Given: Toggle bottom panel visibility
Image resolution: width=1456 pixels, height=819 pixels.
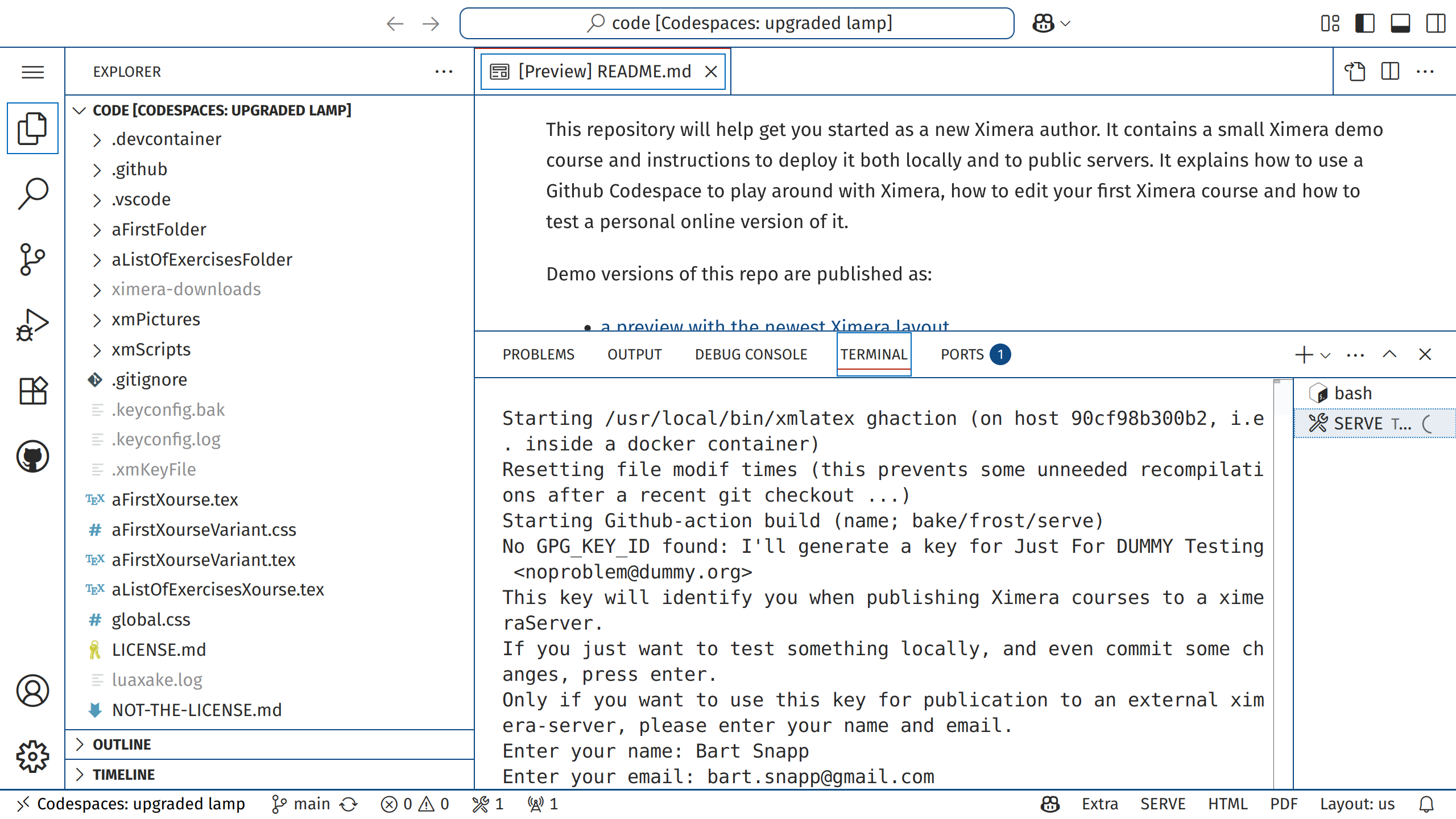Looking at the screenshot, I should pos(1400,23).
